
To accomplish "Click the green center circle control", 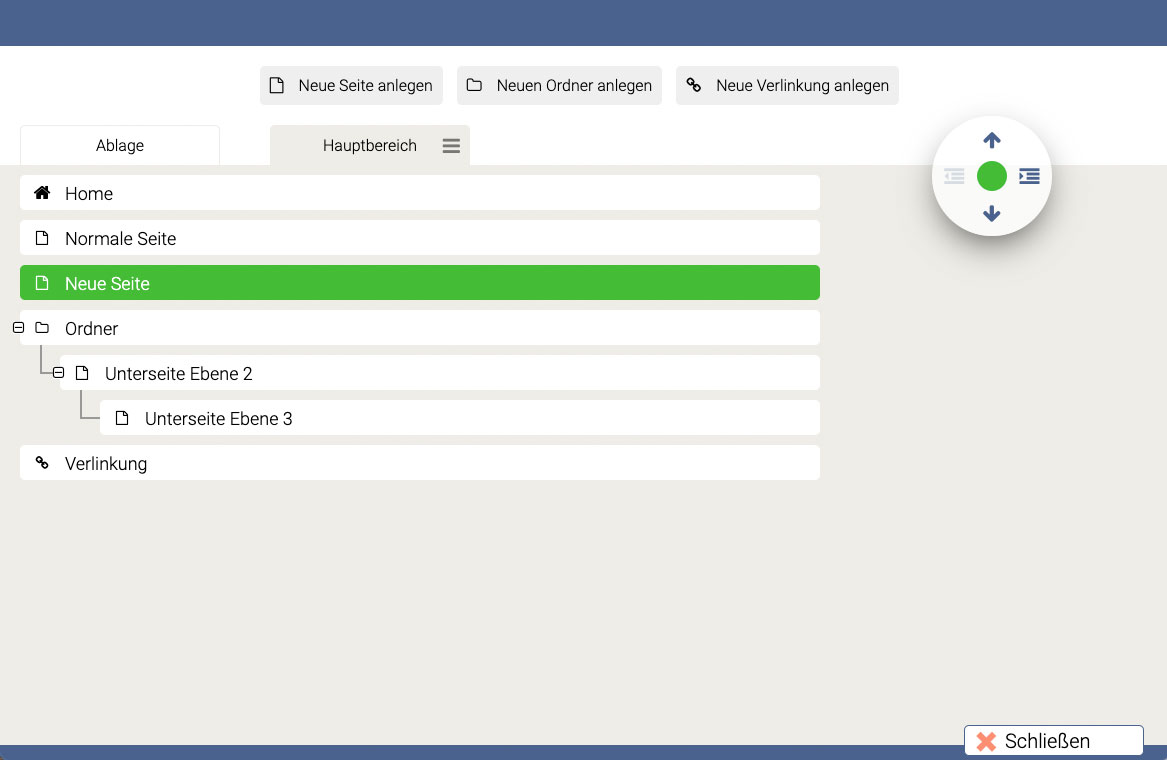I will 991,176.
